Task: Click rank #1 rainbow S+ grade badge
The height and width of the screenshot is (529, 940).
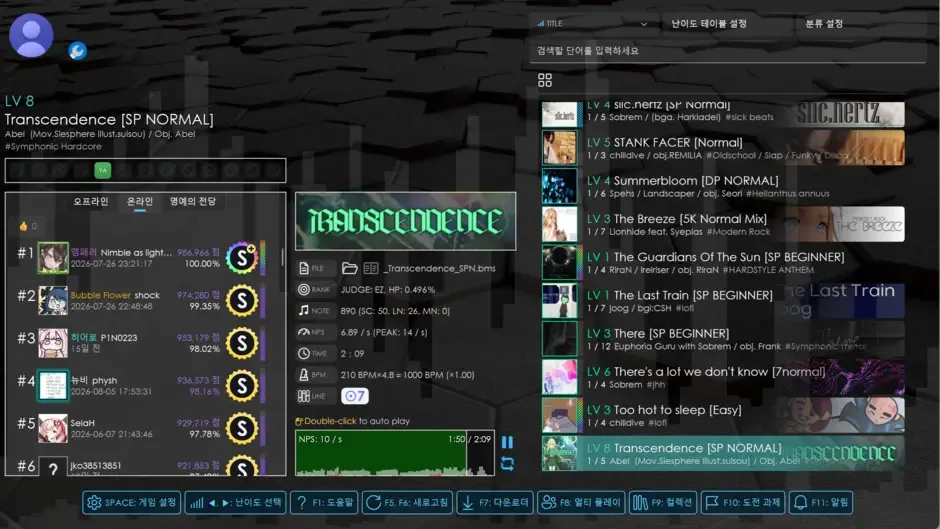Action: pos(242,258)
